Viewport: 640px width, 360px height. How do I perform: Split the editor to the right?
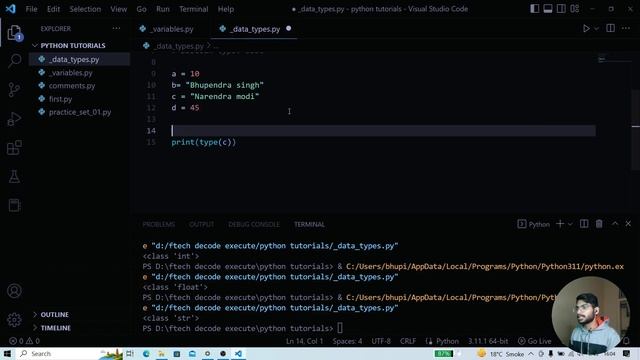pos(611,28)
